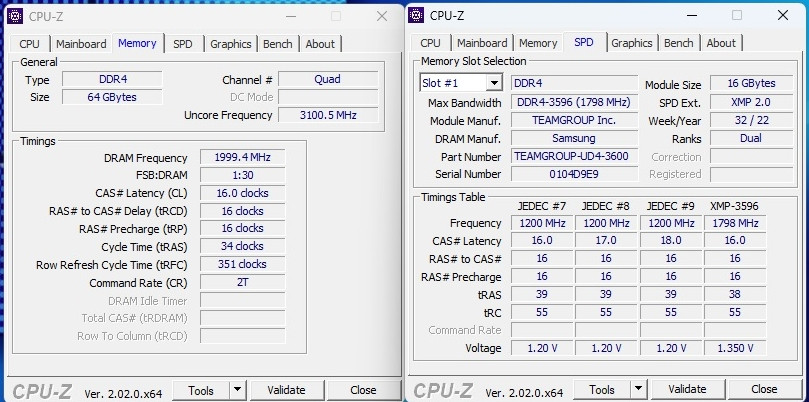Click the Command Rate 2T value

click(242, 282)
